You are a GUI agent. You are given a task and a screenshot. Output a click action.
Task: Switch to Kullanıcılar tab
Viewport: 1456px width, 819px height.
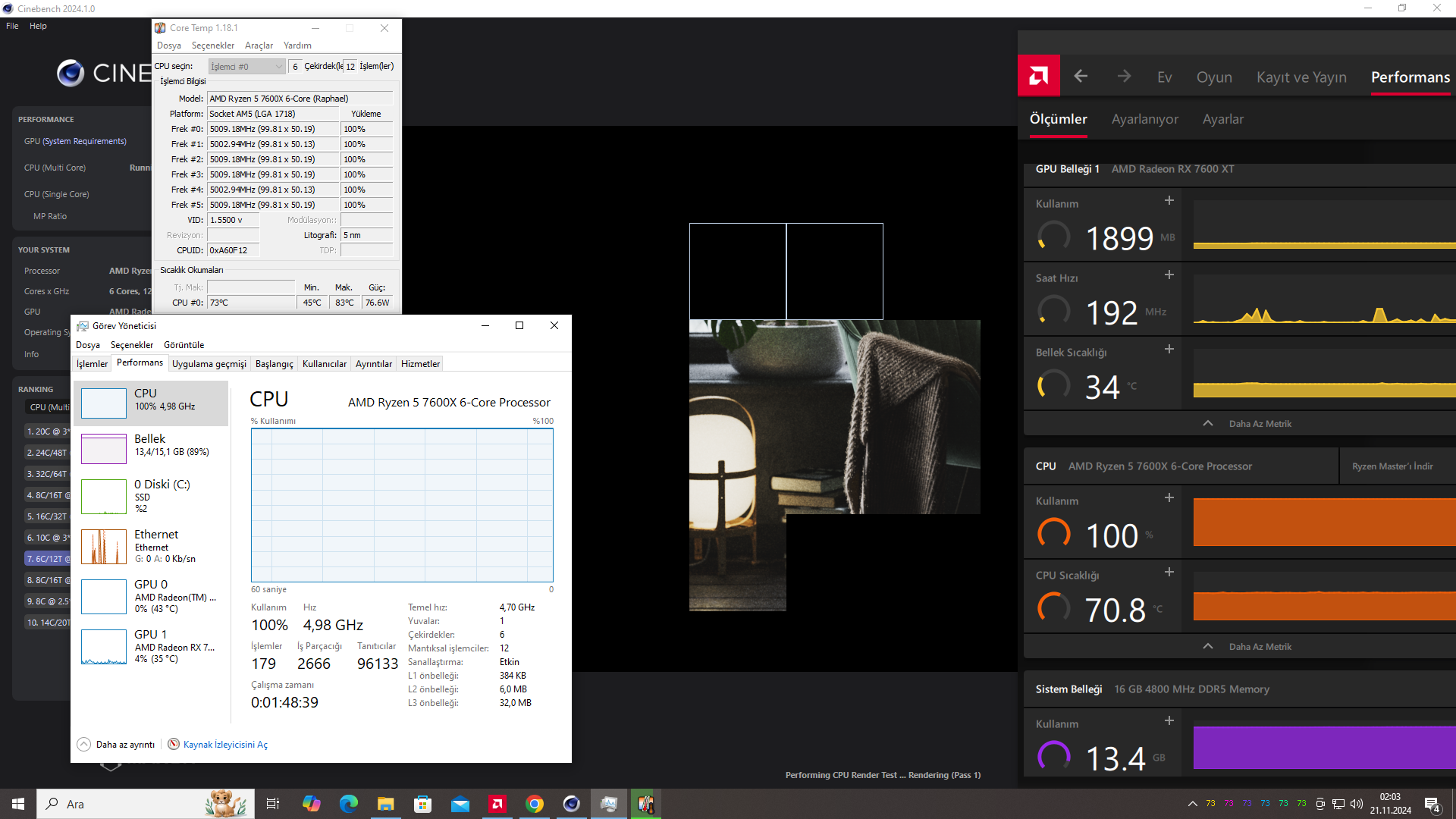(325, 364)
